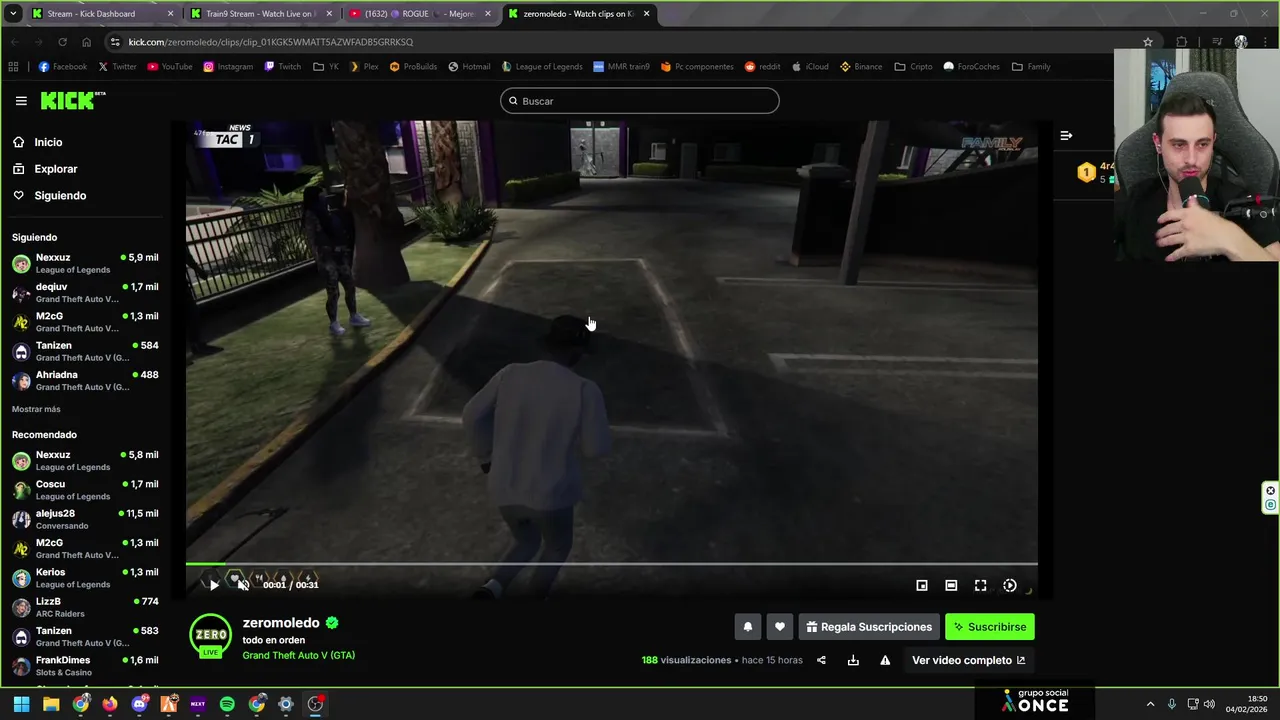1280x720 pixels.
Task: Close the zeromoledo clips tab
Action: 646,14
